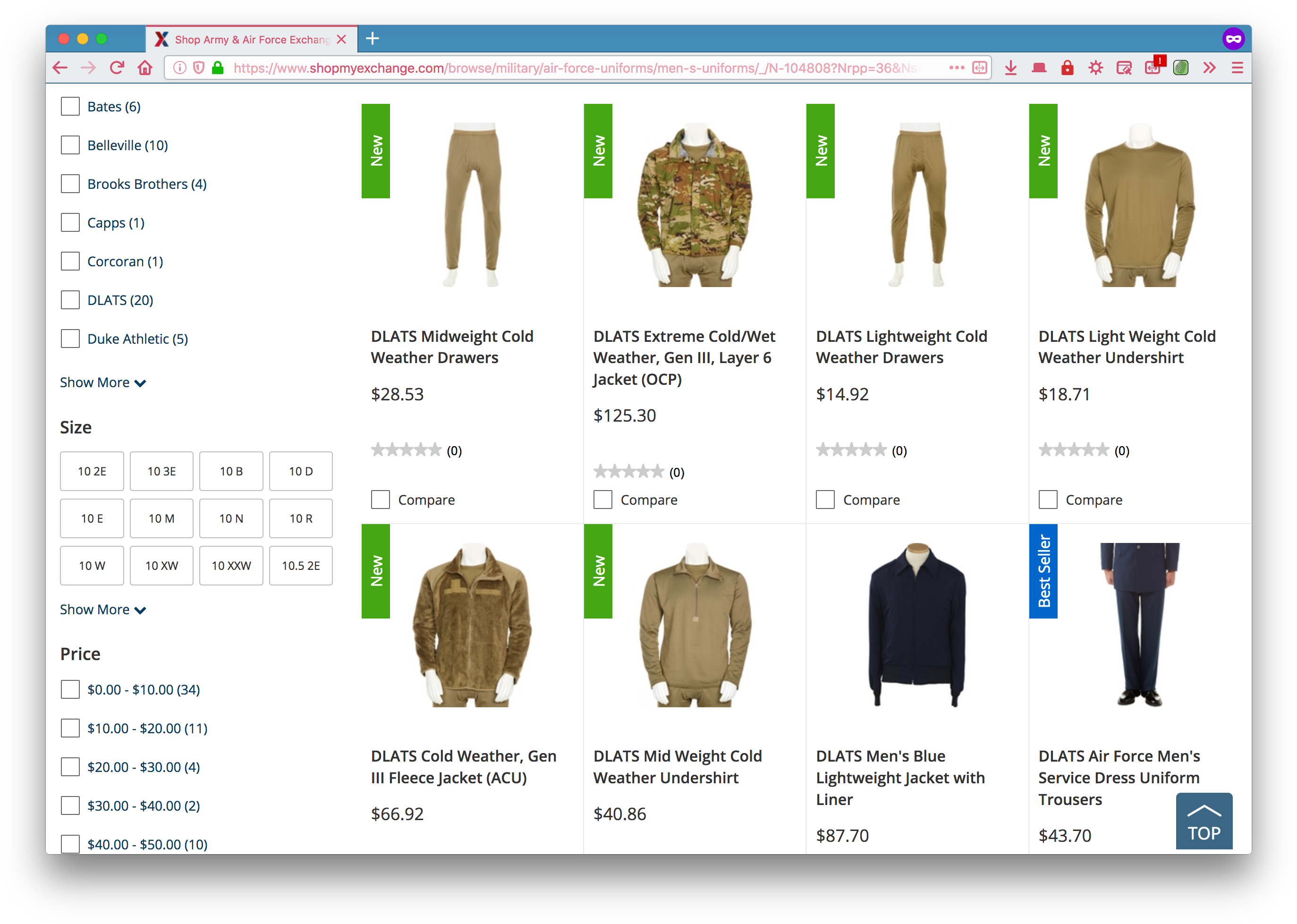Tick the Brooks Brothers (4) checkbox

tap(70, 184)
